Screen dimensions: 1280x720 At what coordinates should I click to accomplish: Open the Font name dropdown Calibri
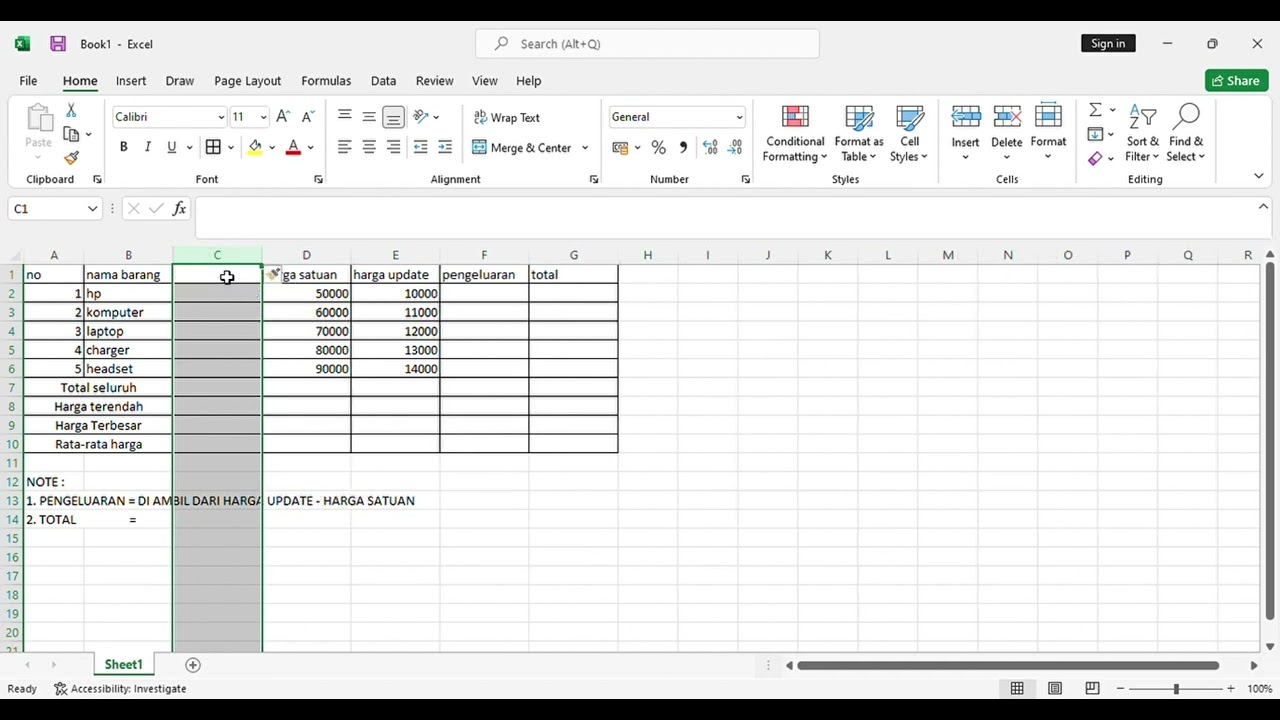[220, 118]
